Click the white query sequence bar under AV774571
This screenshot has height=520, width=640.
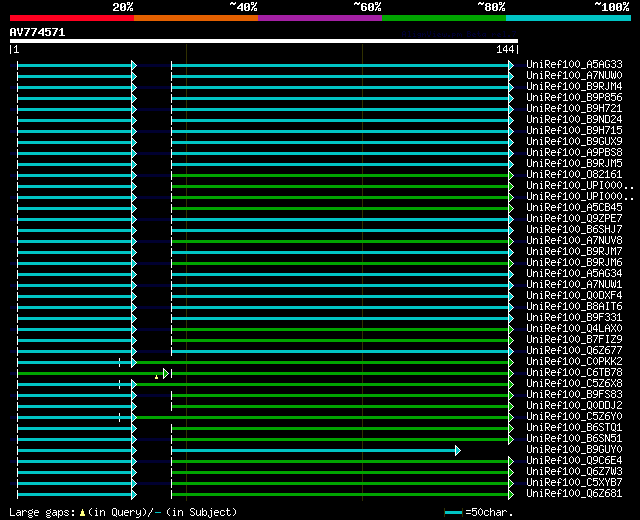[264, 41]
